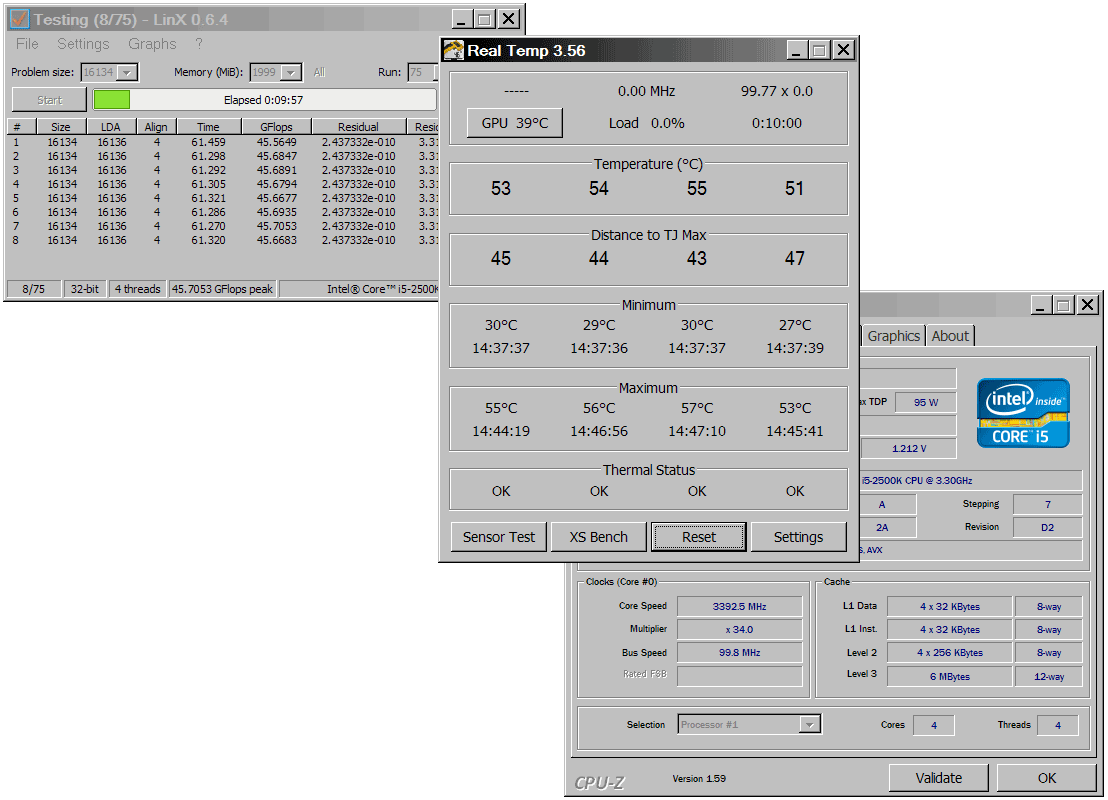Minimize the LinX window

pyautogui.click(x=461, y=19)
